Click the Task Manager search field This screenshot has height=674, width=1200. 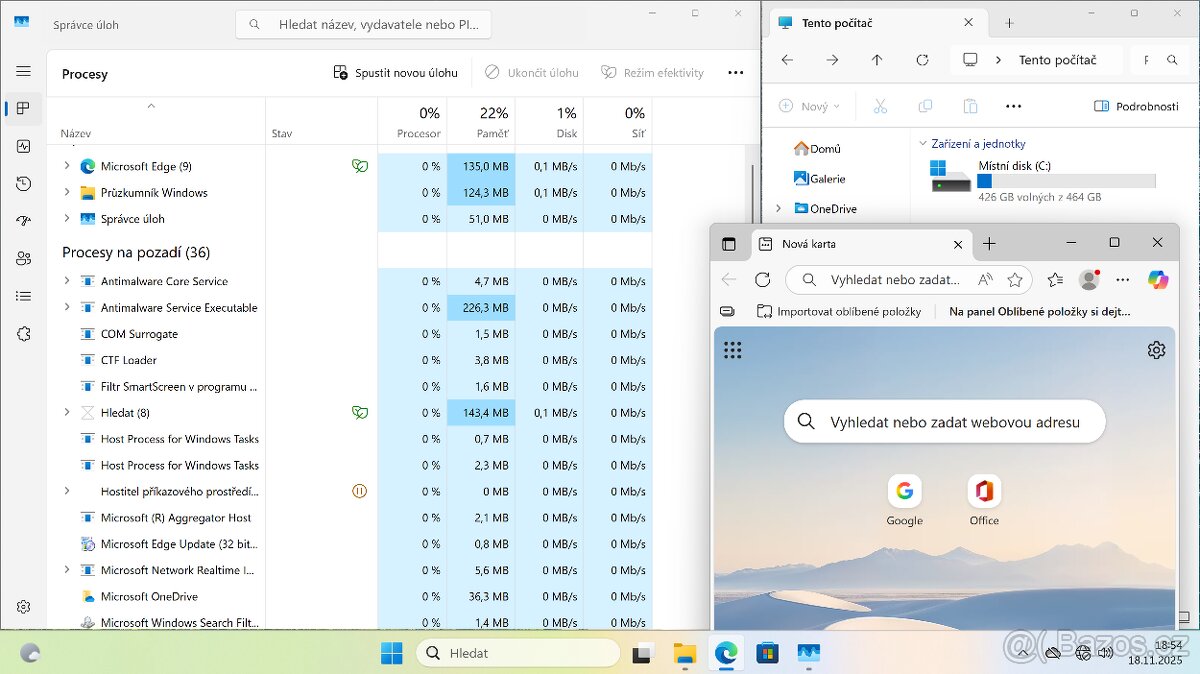click(360, 23)
